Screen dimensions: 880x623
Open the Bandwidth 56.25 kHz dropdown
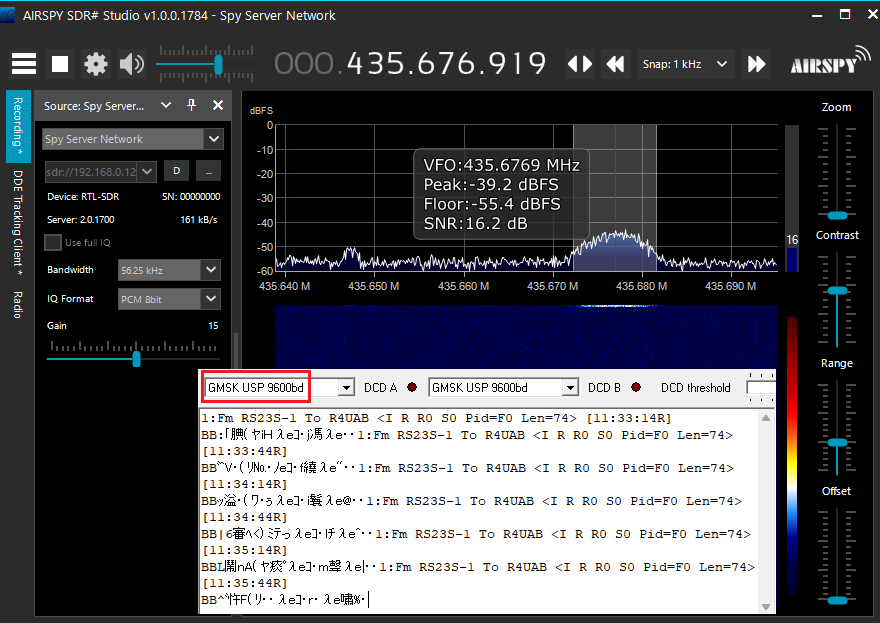coord(169,270)
